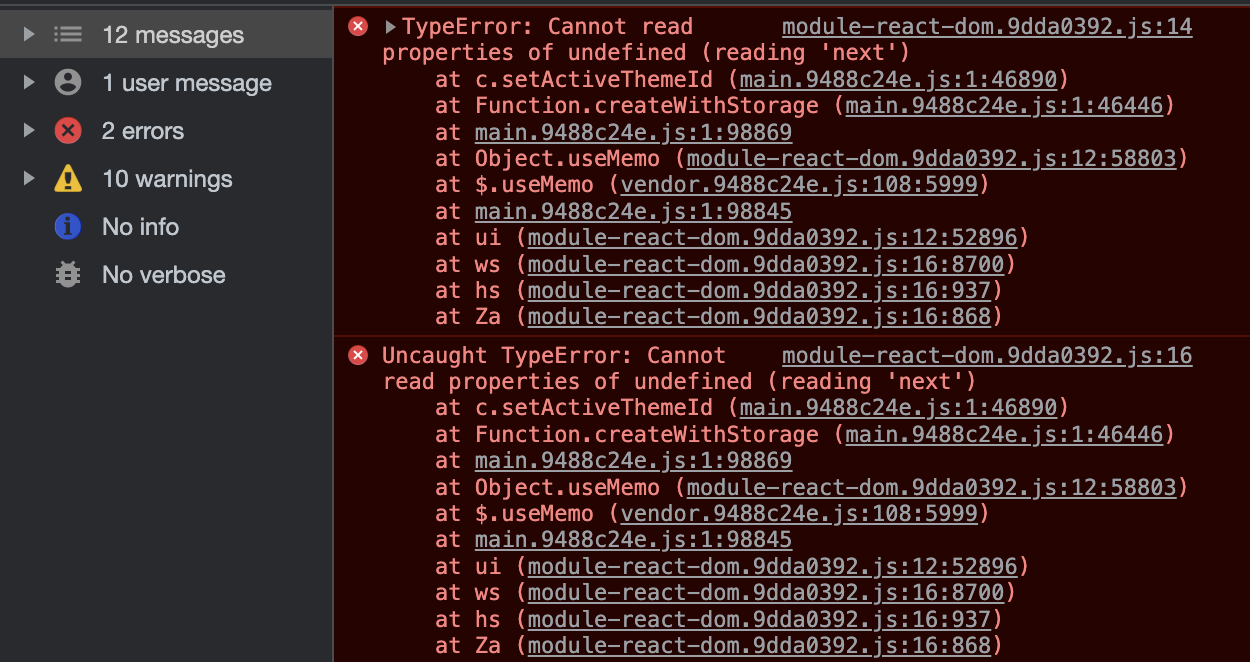Click the red error icon beside the first TypeError
This screenshot has width=1250, height=662.
click(x=358, y=26)
